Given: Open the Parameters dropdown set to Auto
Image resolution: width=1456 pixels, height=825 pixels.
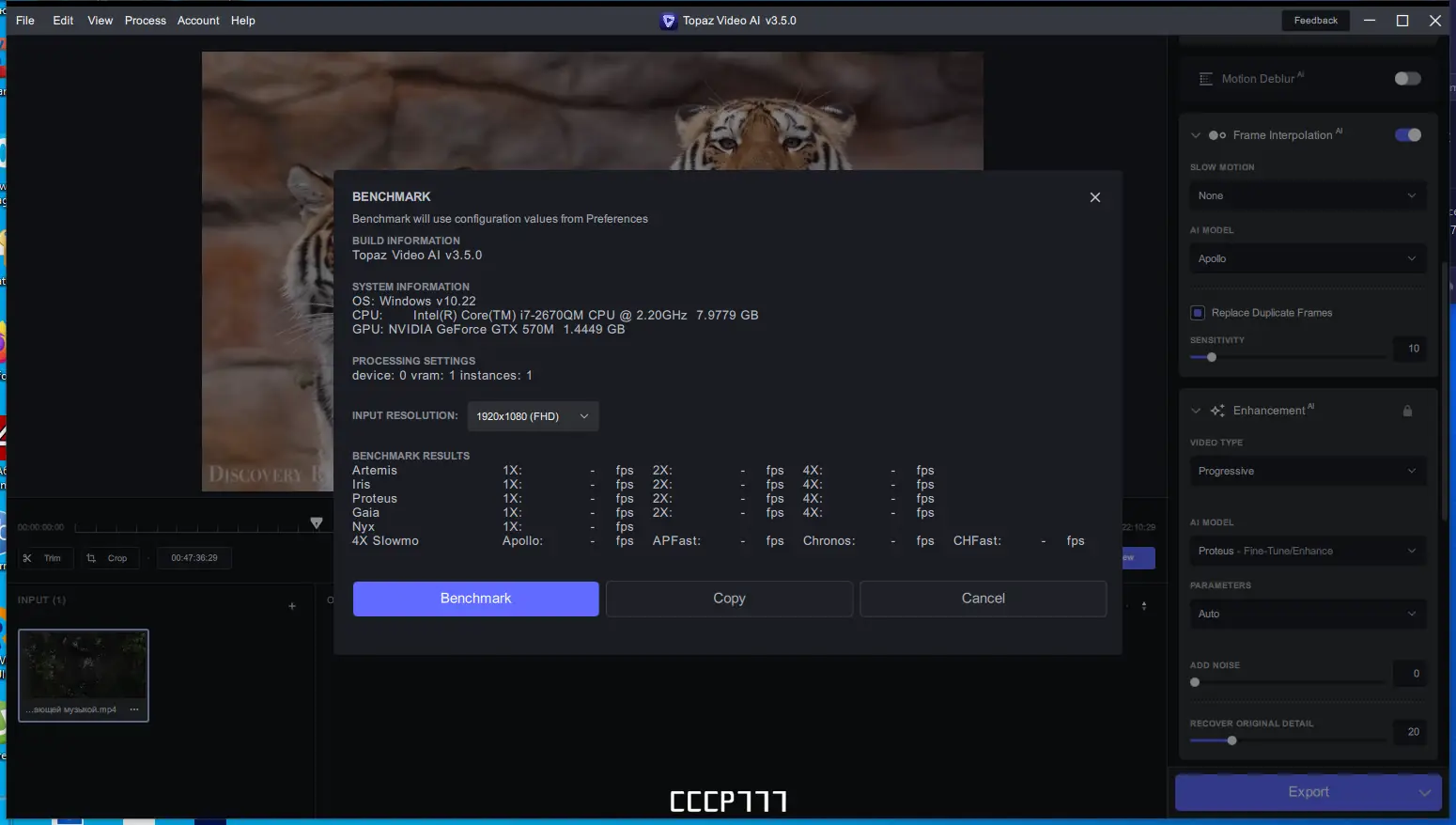Looking at the screenshot, I should coord(1307,614).
